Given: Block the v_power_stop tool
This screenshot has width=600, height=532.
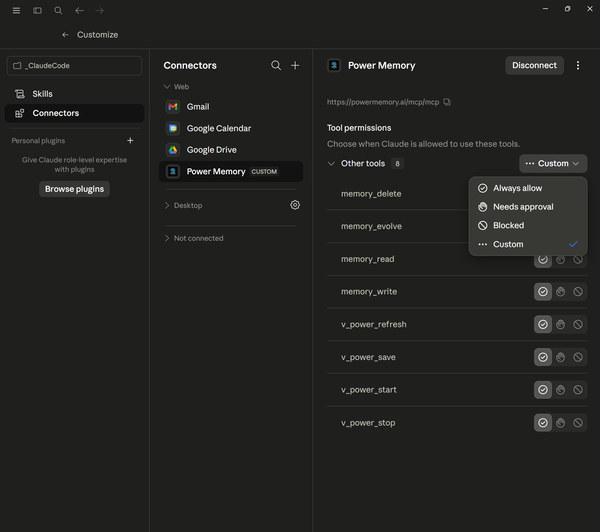Looking at the screenshot, I should pyautogui.click(x=578, y=423).
